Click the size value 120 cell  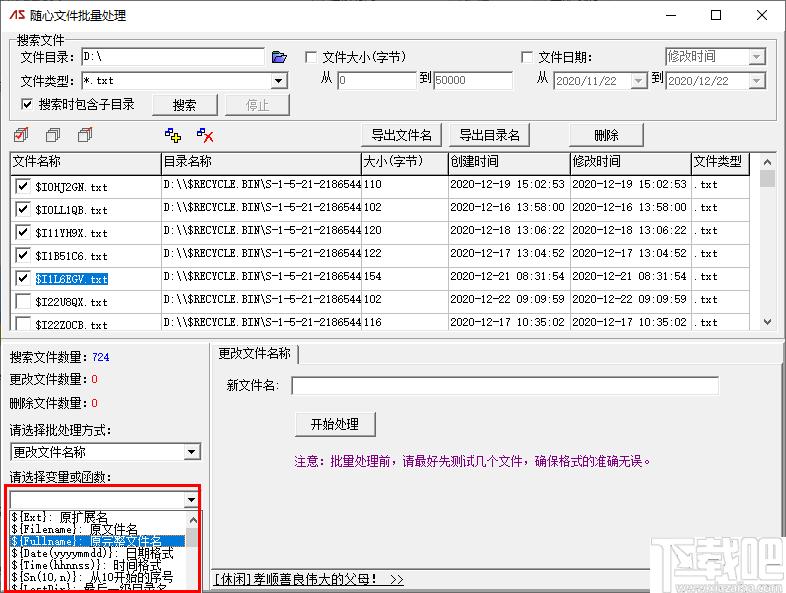(372, 230)
